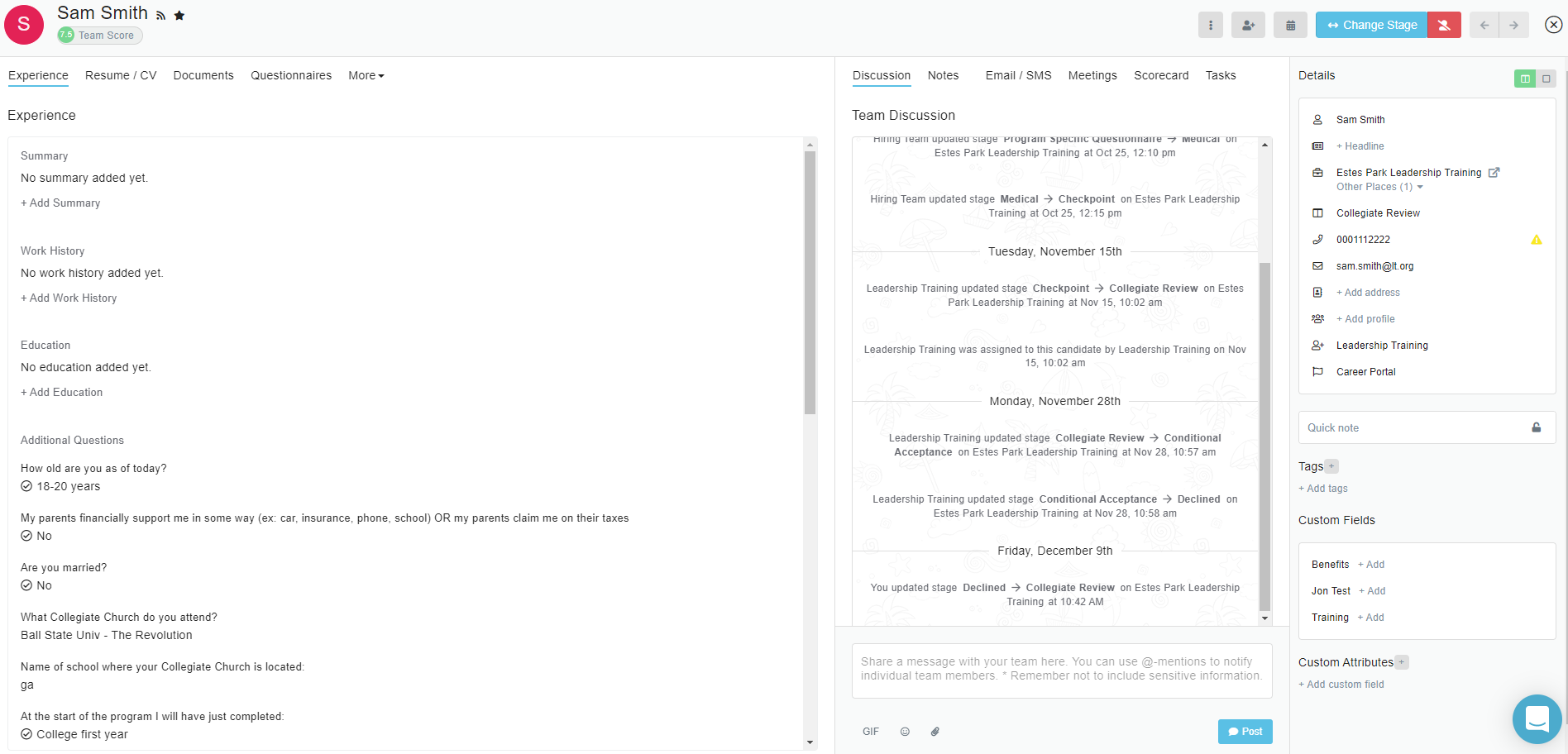Click the + Add Work History link
This screenshot has height=754, width=1568.
click(69, 298)
